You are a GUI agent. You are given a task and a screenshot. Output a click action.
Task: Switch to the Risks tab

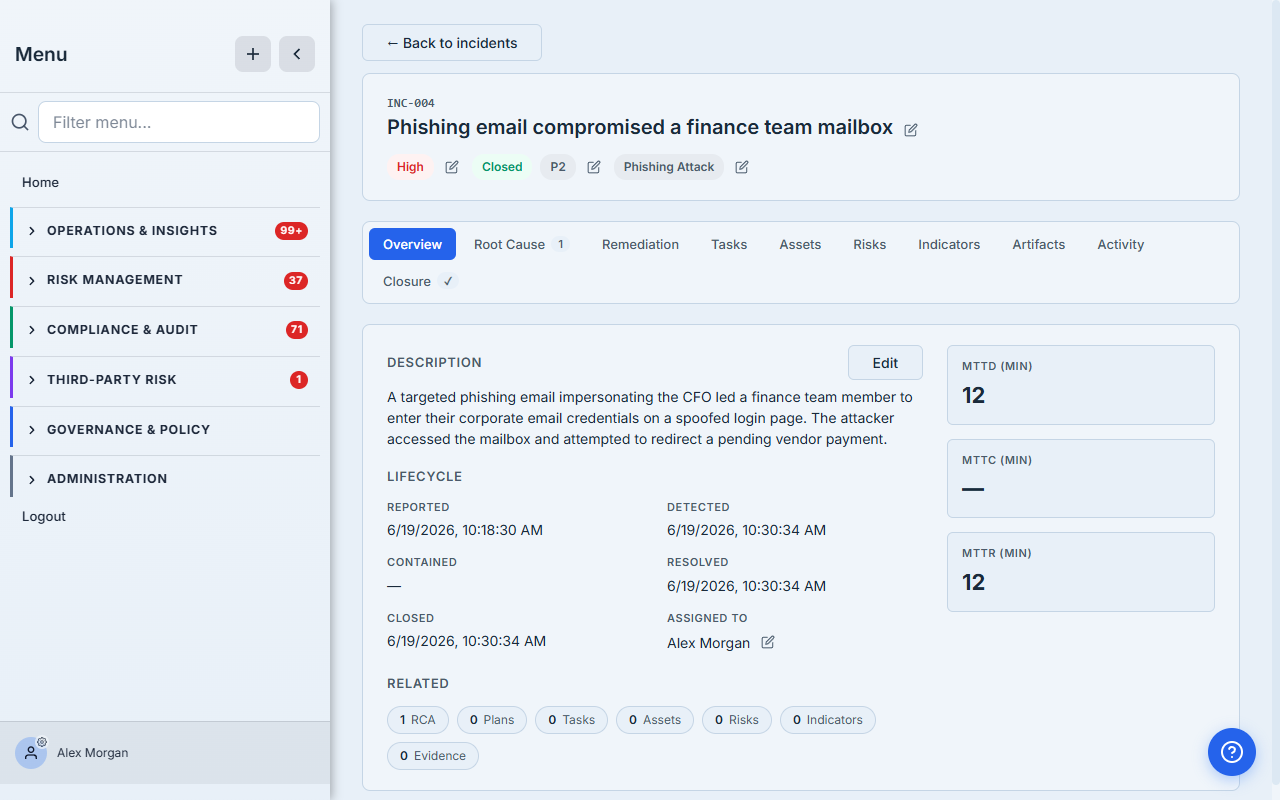[x=870, y=244]
